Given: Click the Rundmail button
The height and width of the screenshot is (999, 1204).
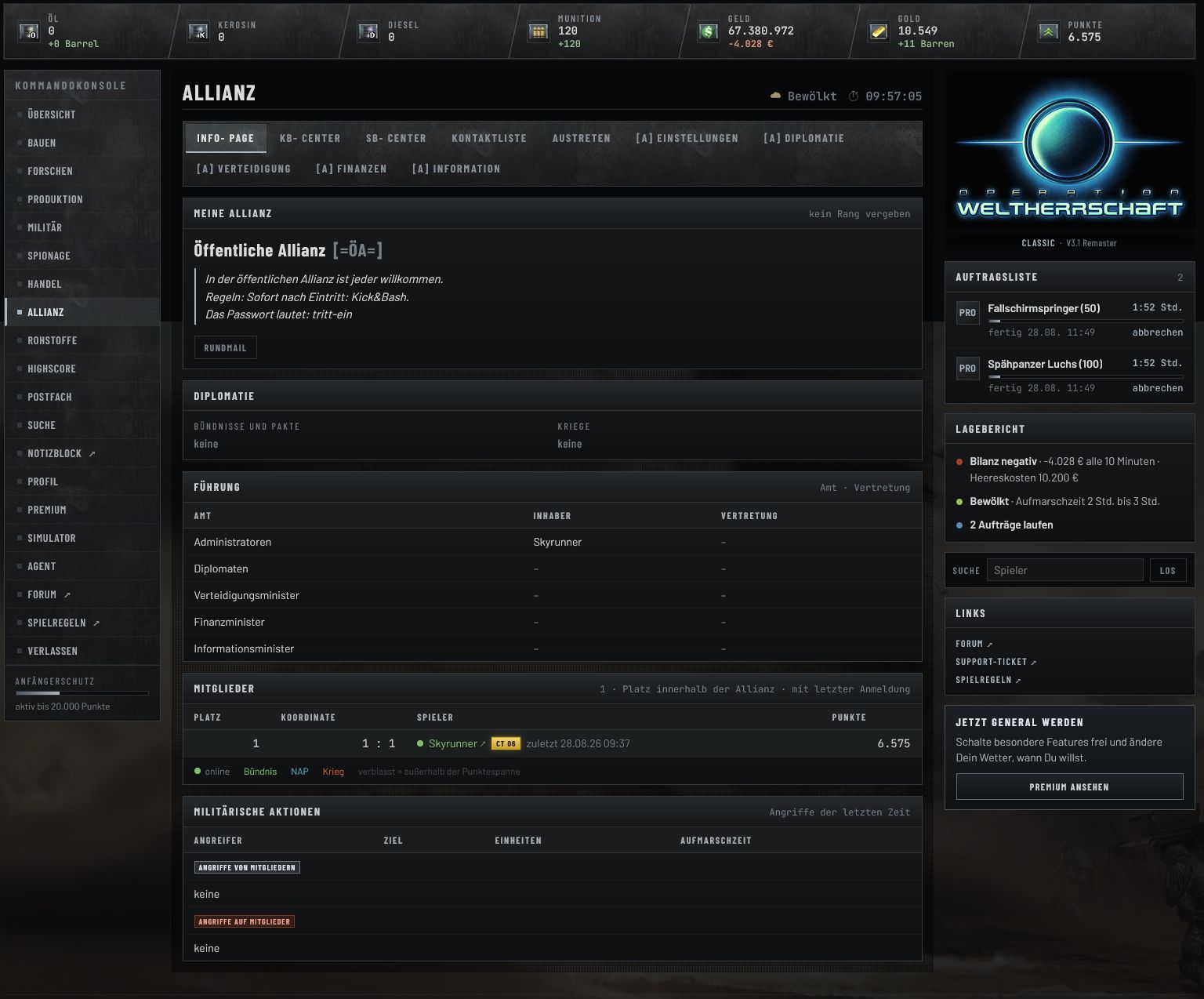Looking at the screenshot, I should point(225,347).
